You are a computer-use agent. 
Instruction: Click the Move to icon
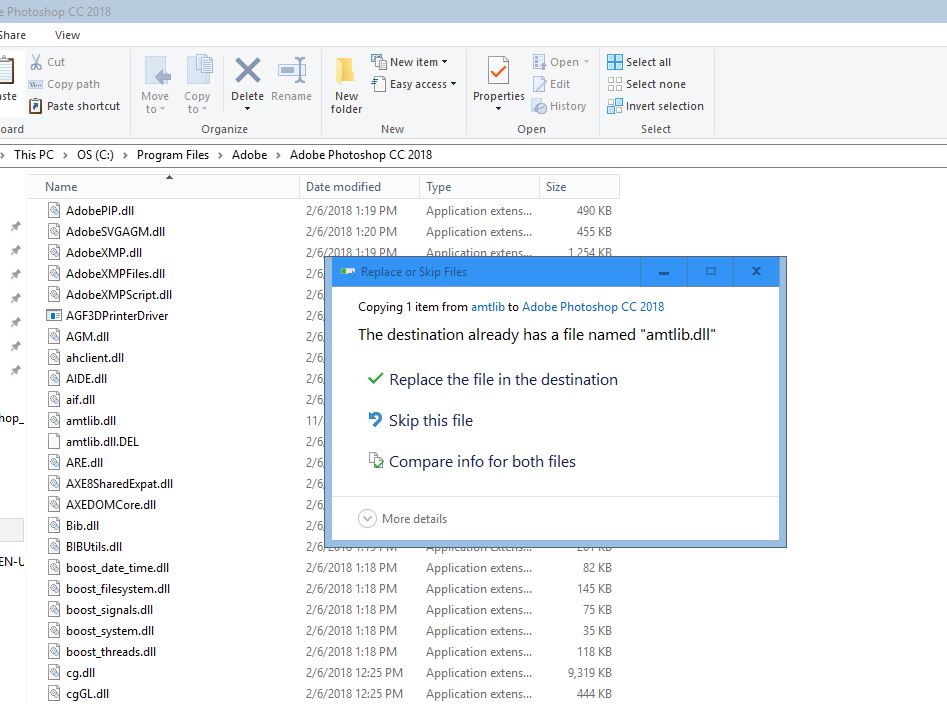158,71
